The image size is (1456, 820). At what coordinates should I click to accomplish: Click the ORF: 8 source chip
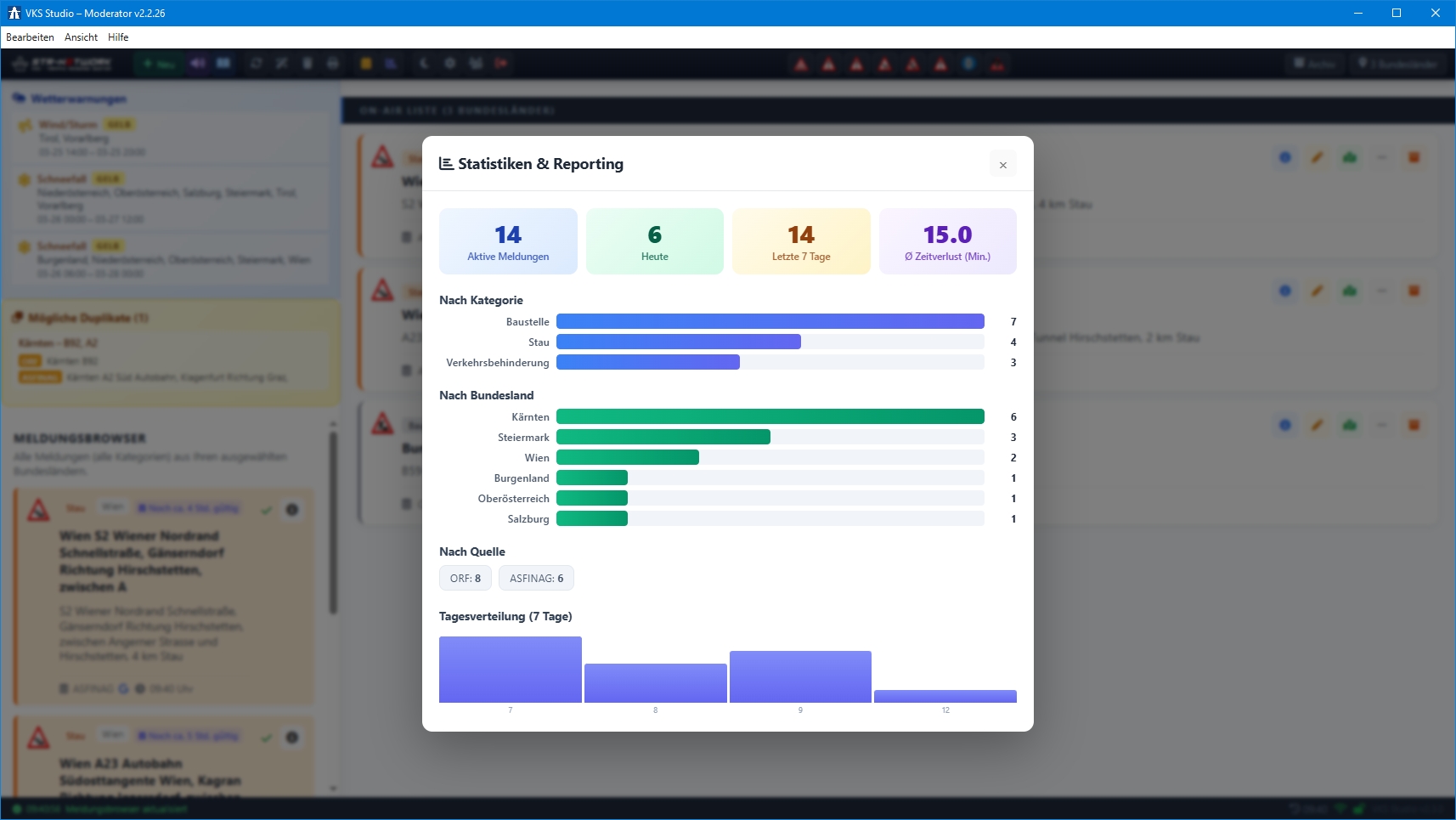(x=465, y=579)
